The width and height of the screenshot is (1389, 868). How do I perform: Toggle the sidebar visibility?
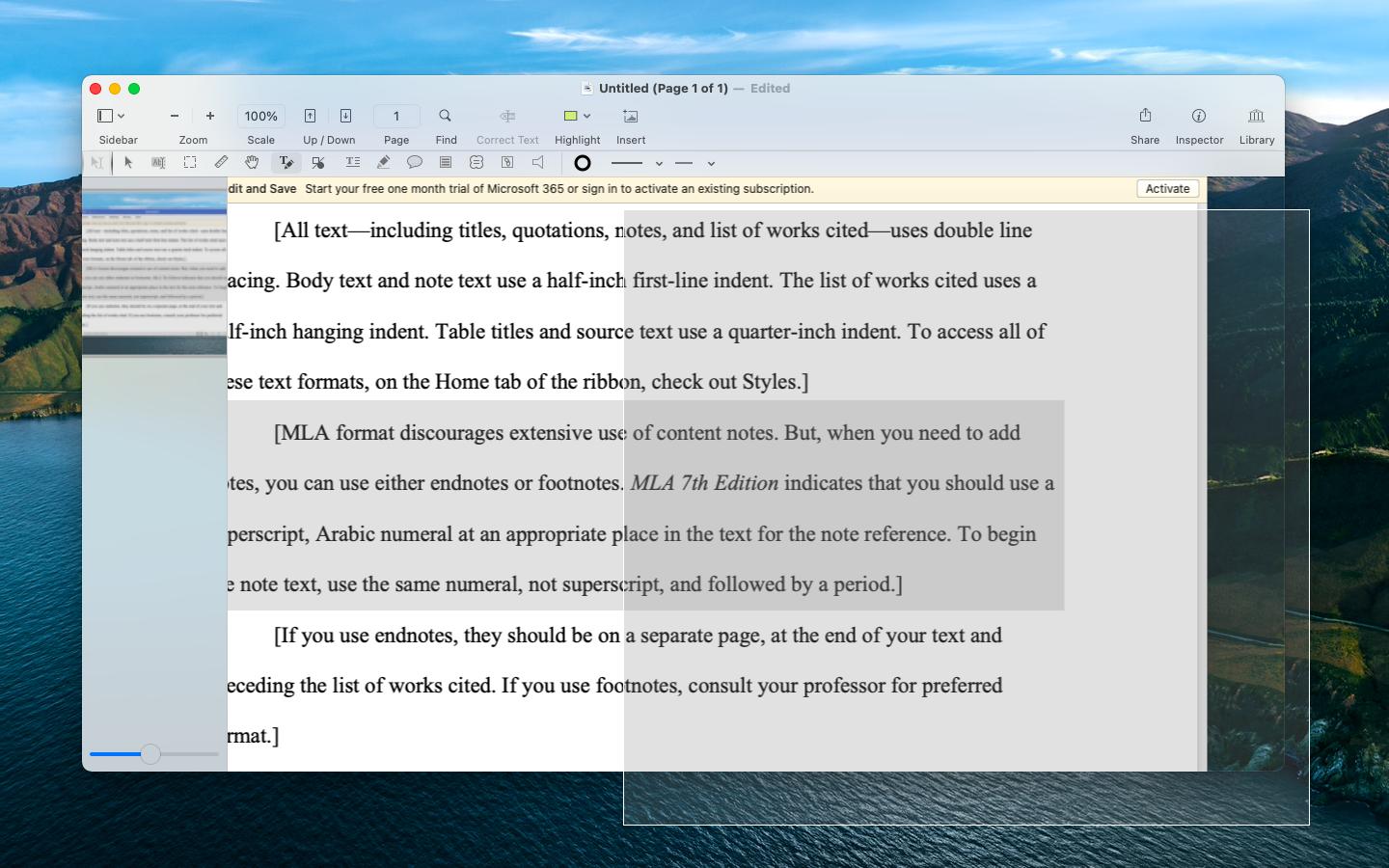pos(105,116)
